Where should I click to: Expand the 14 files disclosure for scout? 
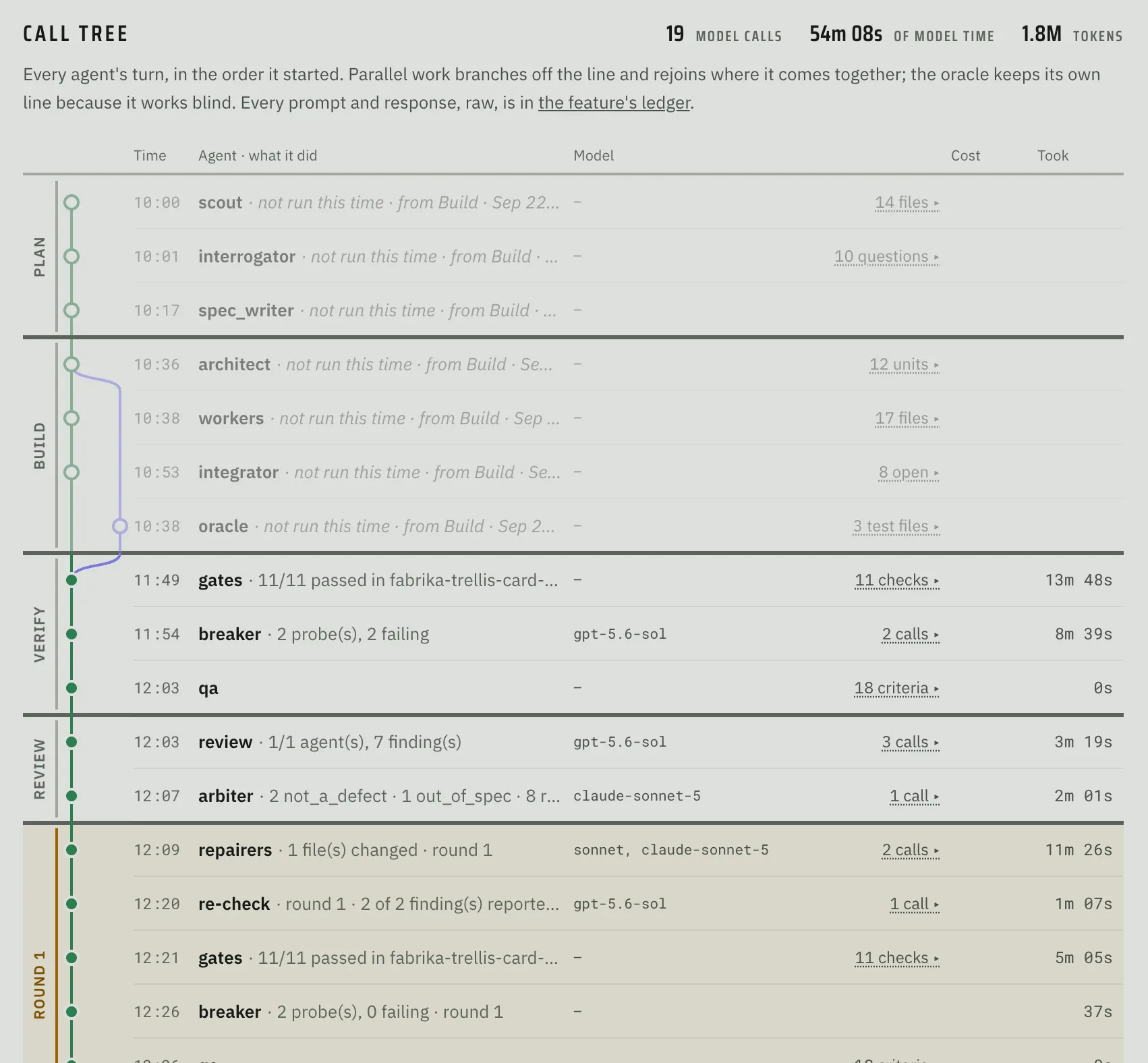(907, 202)
